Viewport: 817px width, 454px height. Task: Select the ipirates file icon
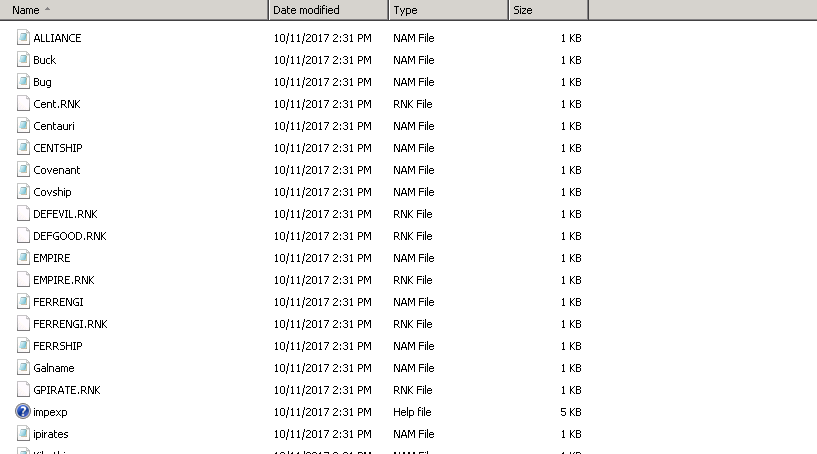tap(23, 434)
